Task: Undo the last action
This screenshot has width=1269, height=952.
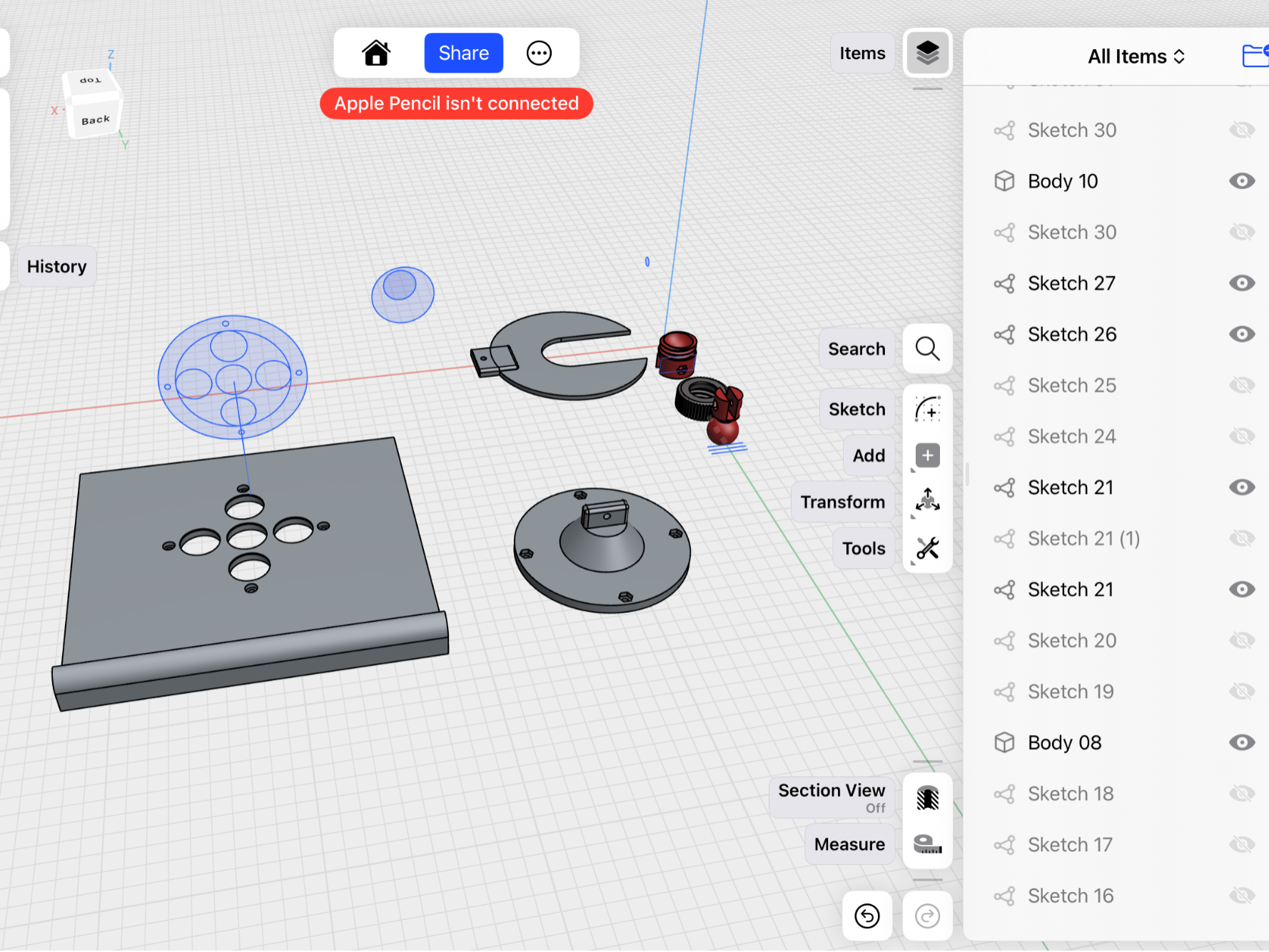Action: point(867,916)
